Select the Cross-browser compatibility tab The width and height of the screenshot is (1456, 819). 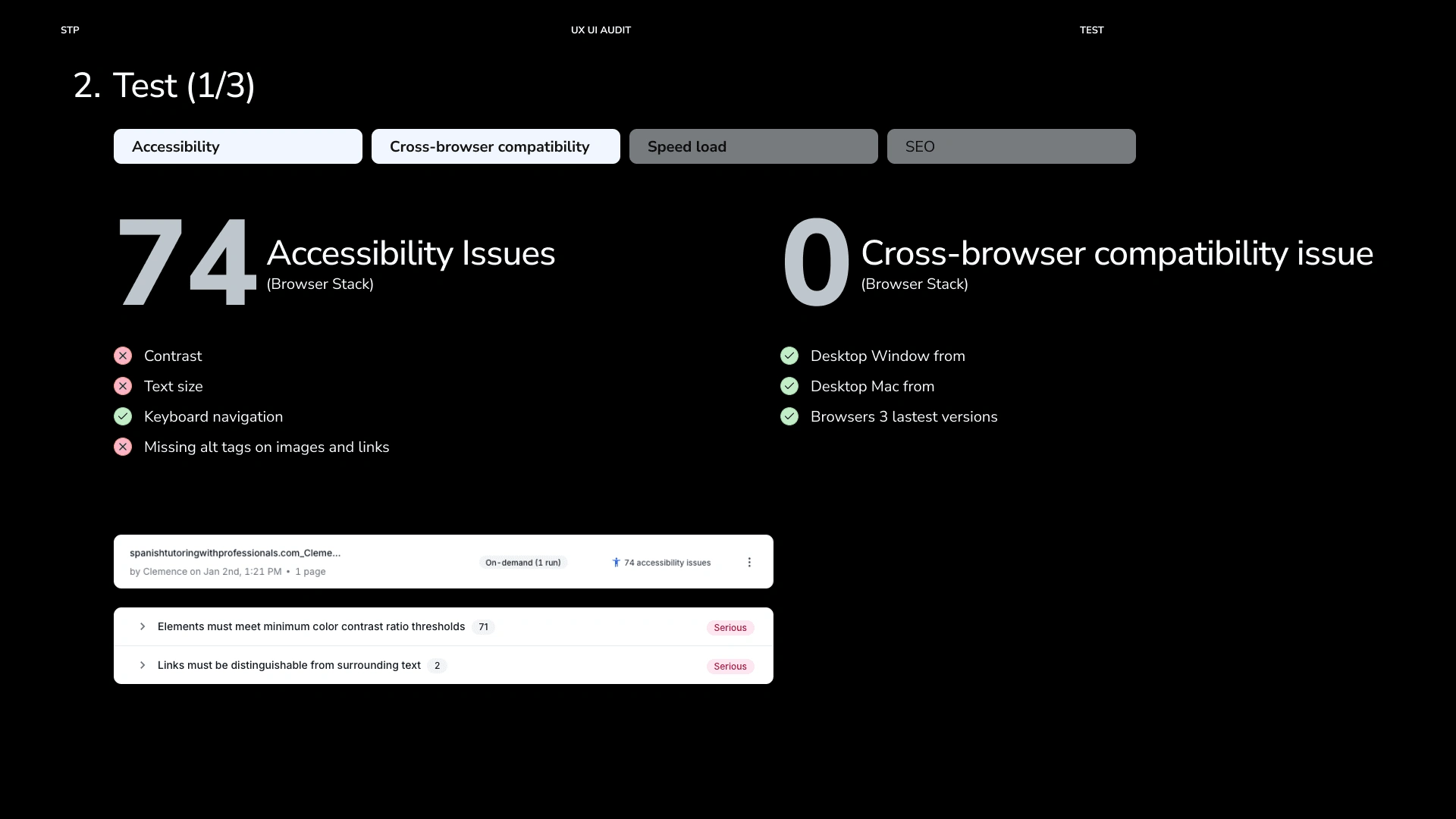[x=496, y=146]
